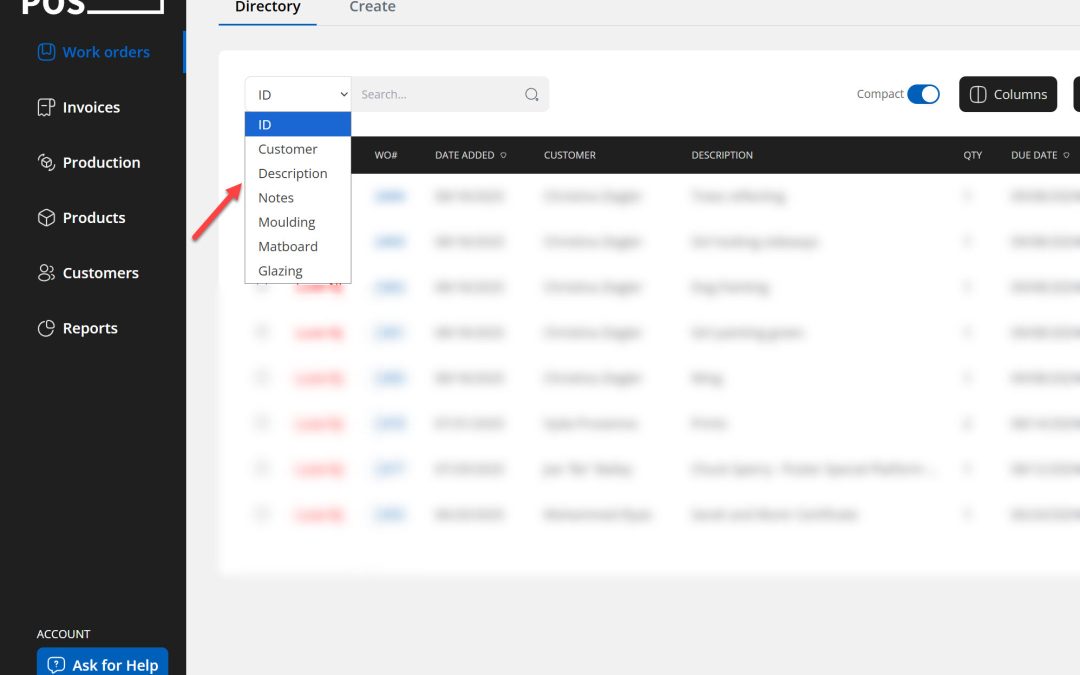
Task: Click the CUSTOMER column header
Action: (x=570, y=155)
